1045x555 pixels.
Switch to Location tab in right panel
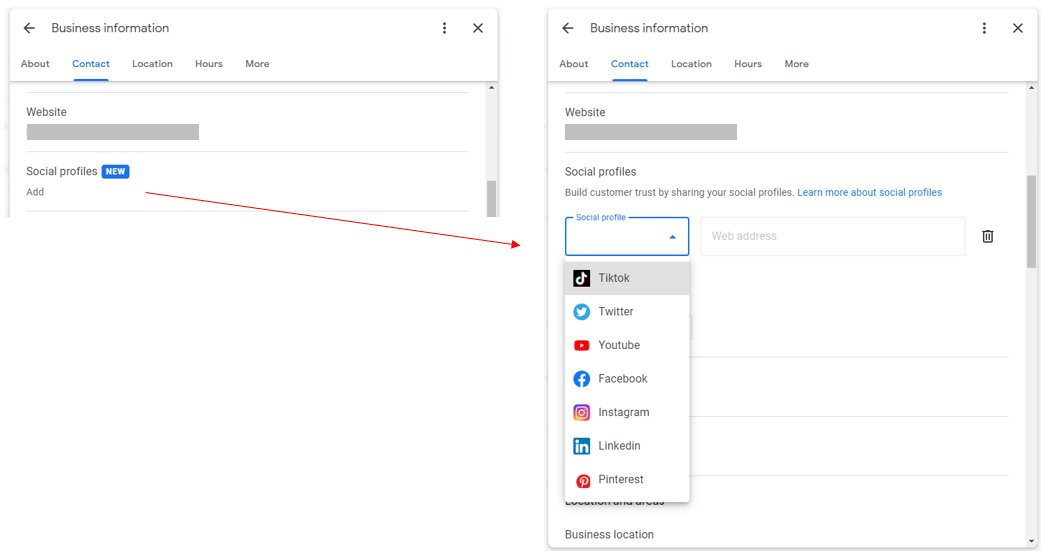tap(691, 64)
